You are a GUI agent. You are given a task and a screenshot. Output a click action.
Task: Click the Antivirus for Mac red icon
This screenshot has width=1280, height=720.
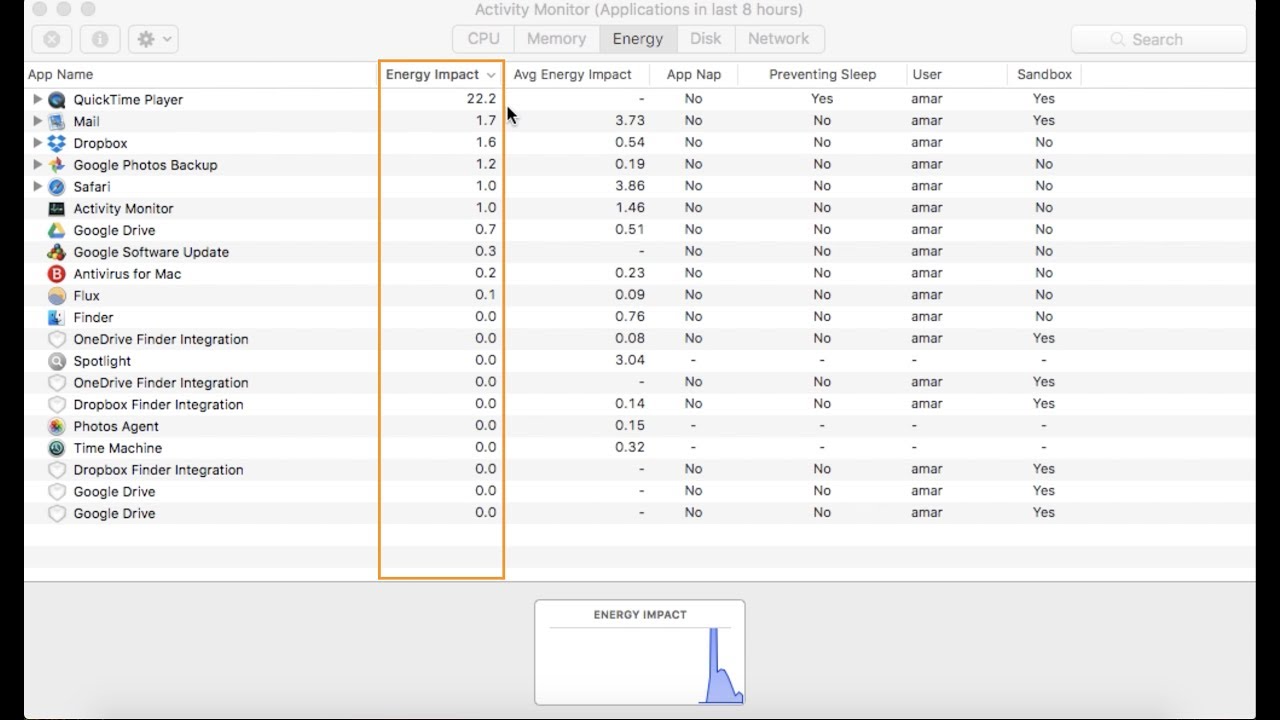click(x=57, y=274)
